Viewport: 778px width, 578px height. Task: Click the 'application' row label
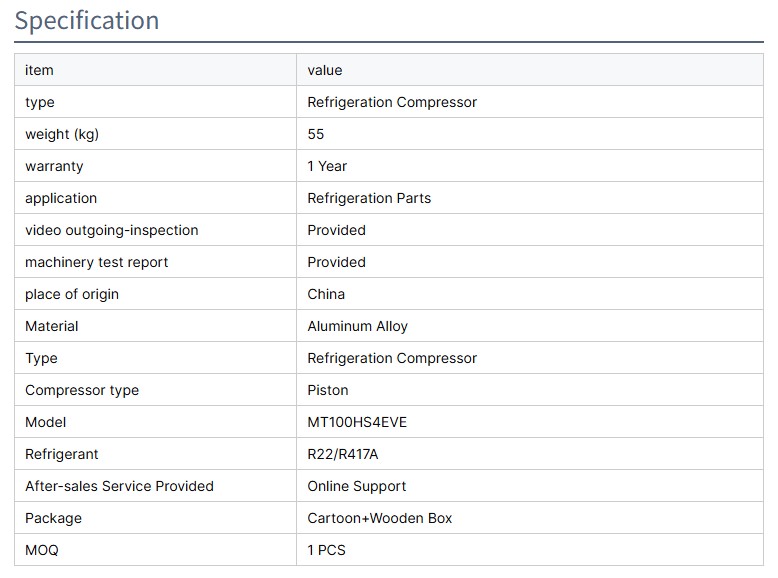click(x=61, y=198)
